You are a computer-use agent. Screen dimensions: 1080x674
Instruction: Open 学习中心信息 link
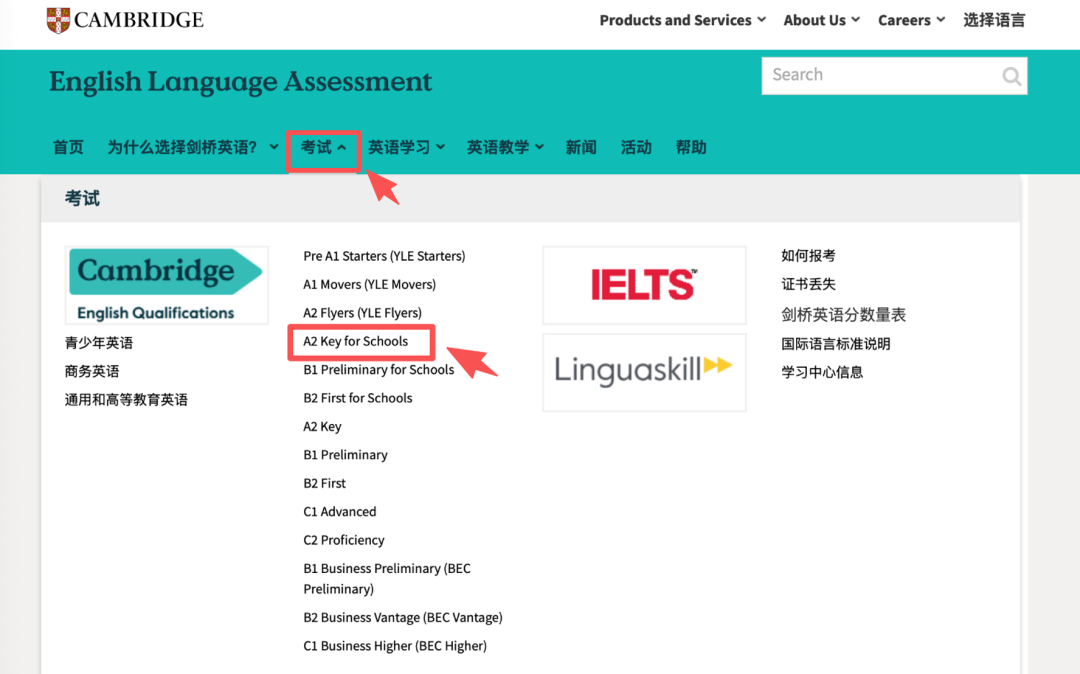point(822,372)
